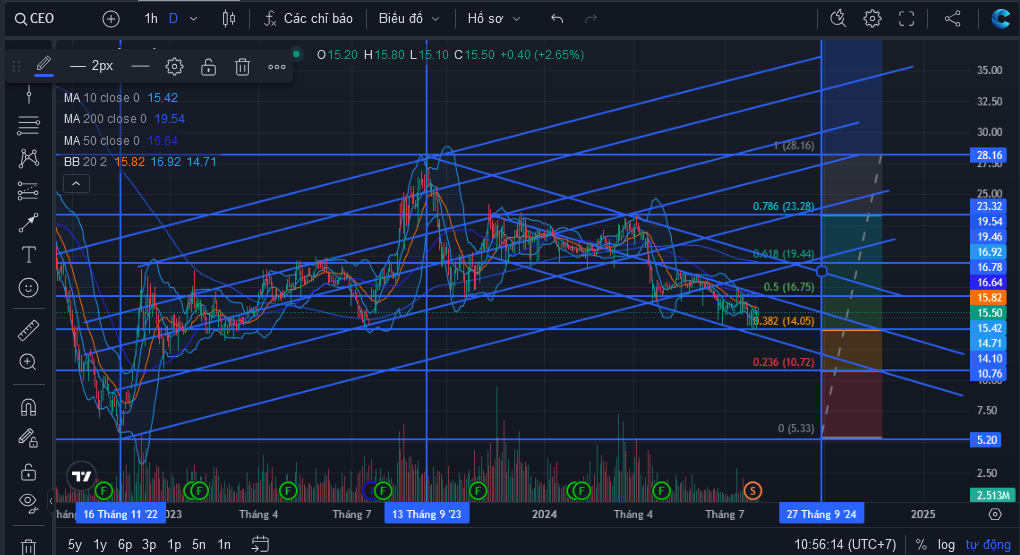Select the forecasting and measurement tool

tap(28, 191)
